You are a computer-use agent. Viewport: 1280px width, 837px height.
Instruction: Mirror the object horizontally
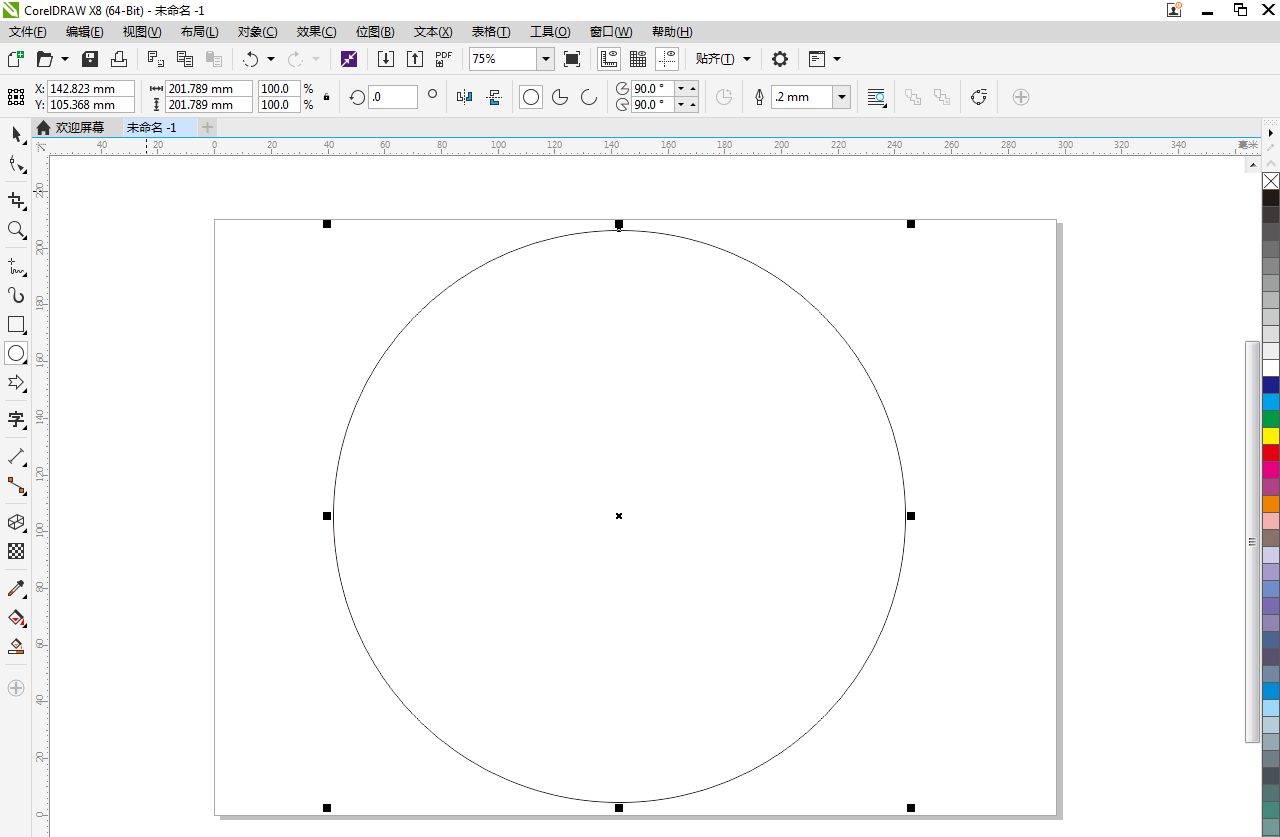[x=464, y=97]
